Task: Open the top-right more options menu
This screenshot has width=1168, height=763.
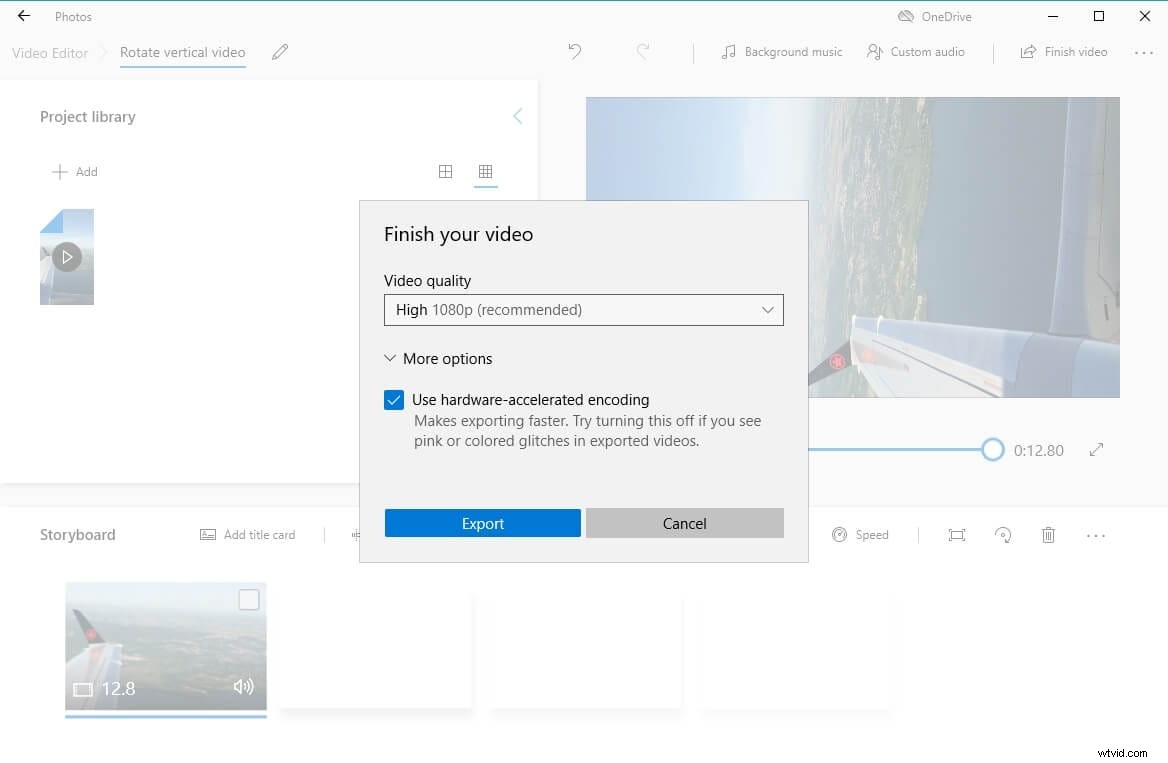Action: click(x=1142, y=51)
